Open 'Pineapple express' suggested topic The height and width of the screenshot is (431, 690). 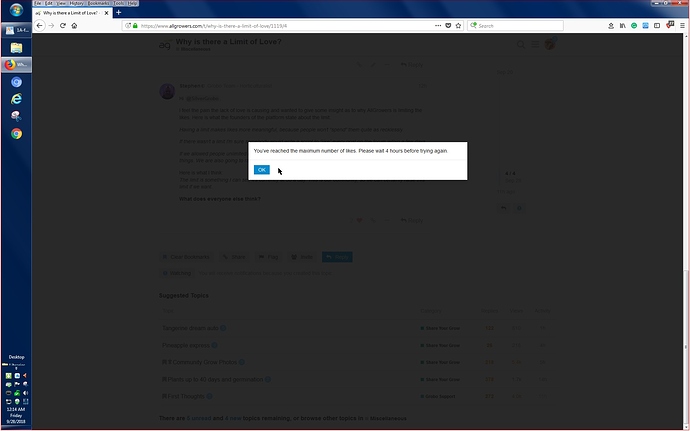186,345
